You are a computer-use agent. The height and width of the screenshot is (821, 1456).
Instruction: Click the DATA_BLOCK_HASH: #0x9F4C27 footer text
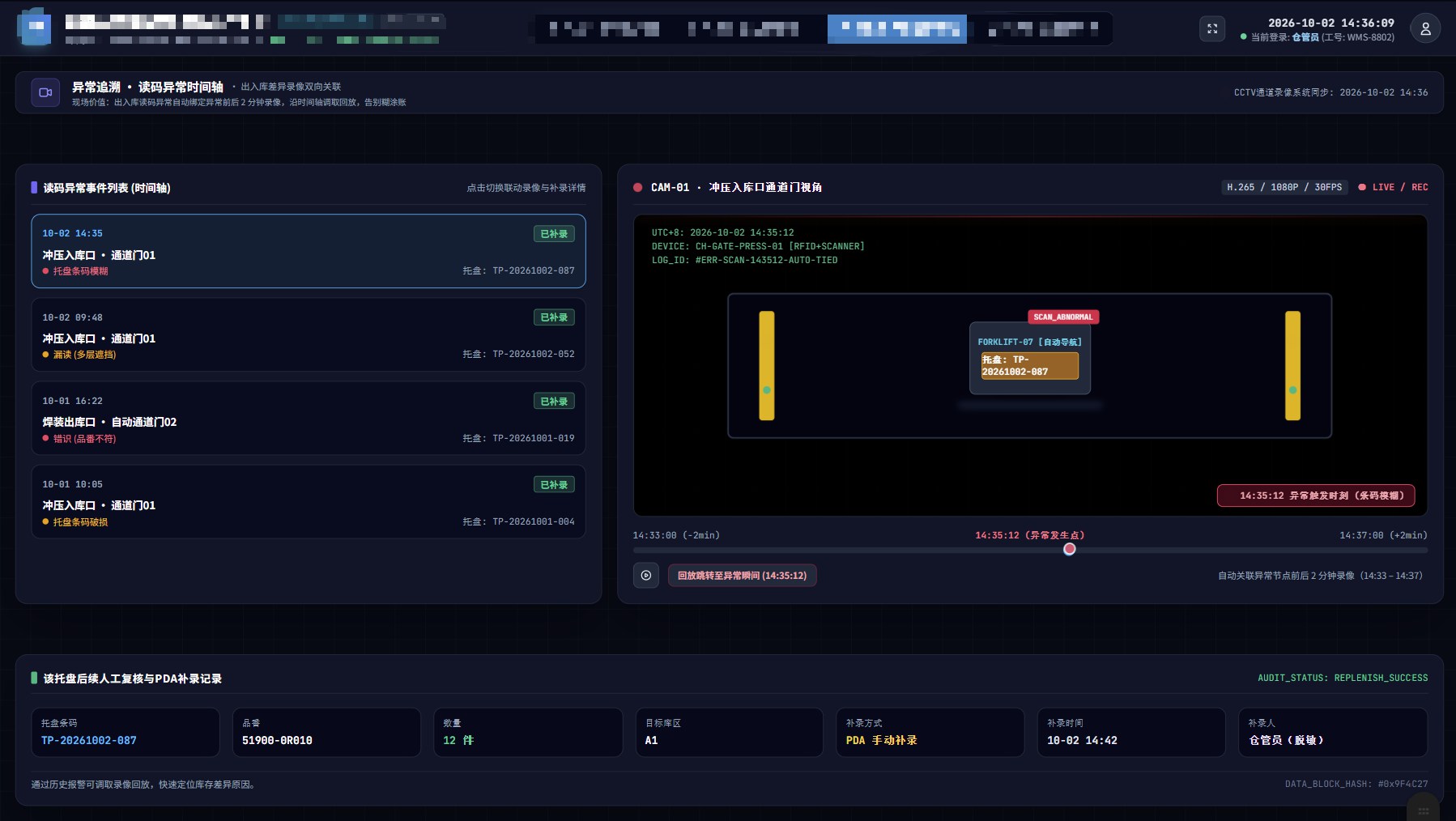[x=1356, y=784]
